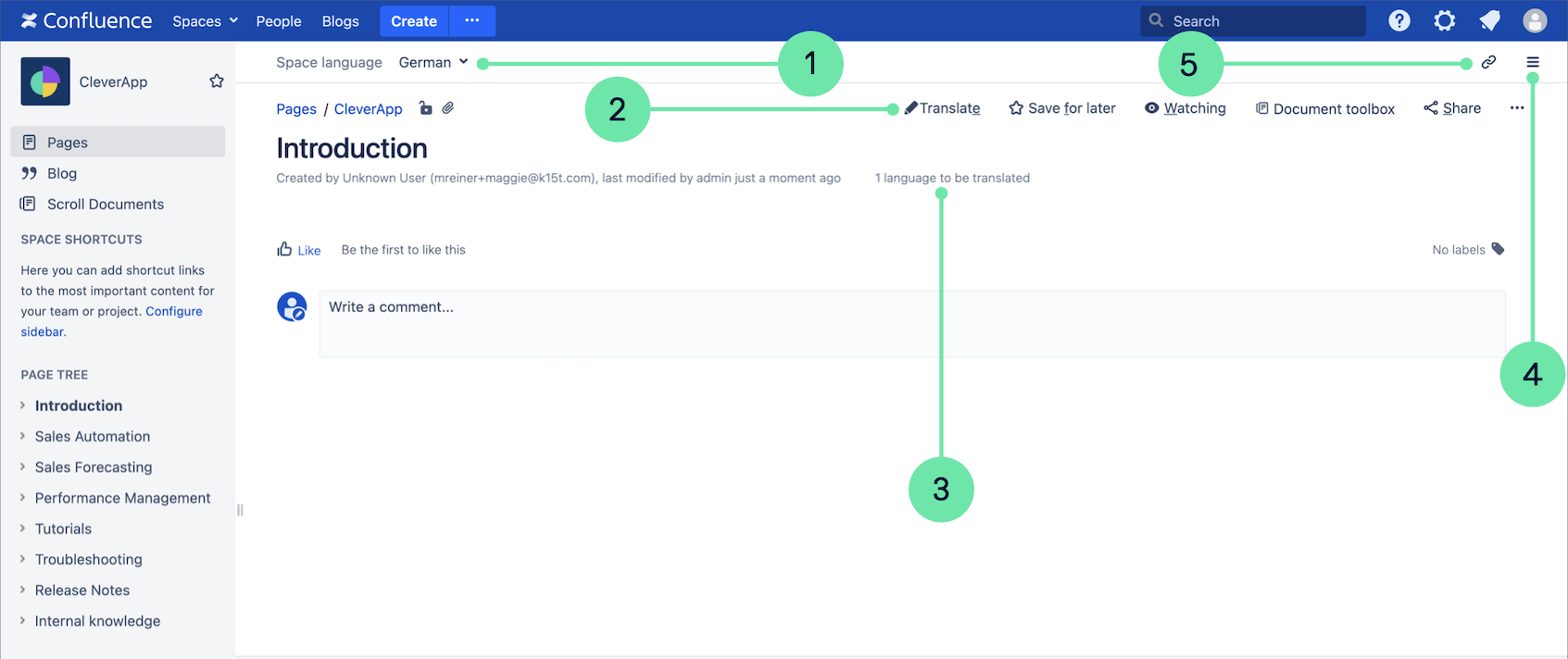Open the hamburger menu icon
1568x659 pixels.
[1533, 62]
